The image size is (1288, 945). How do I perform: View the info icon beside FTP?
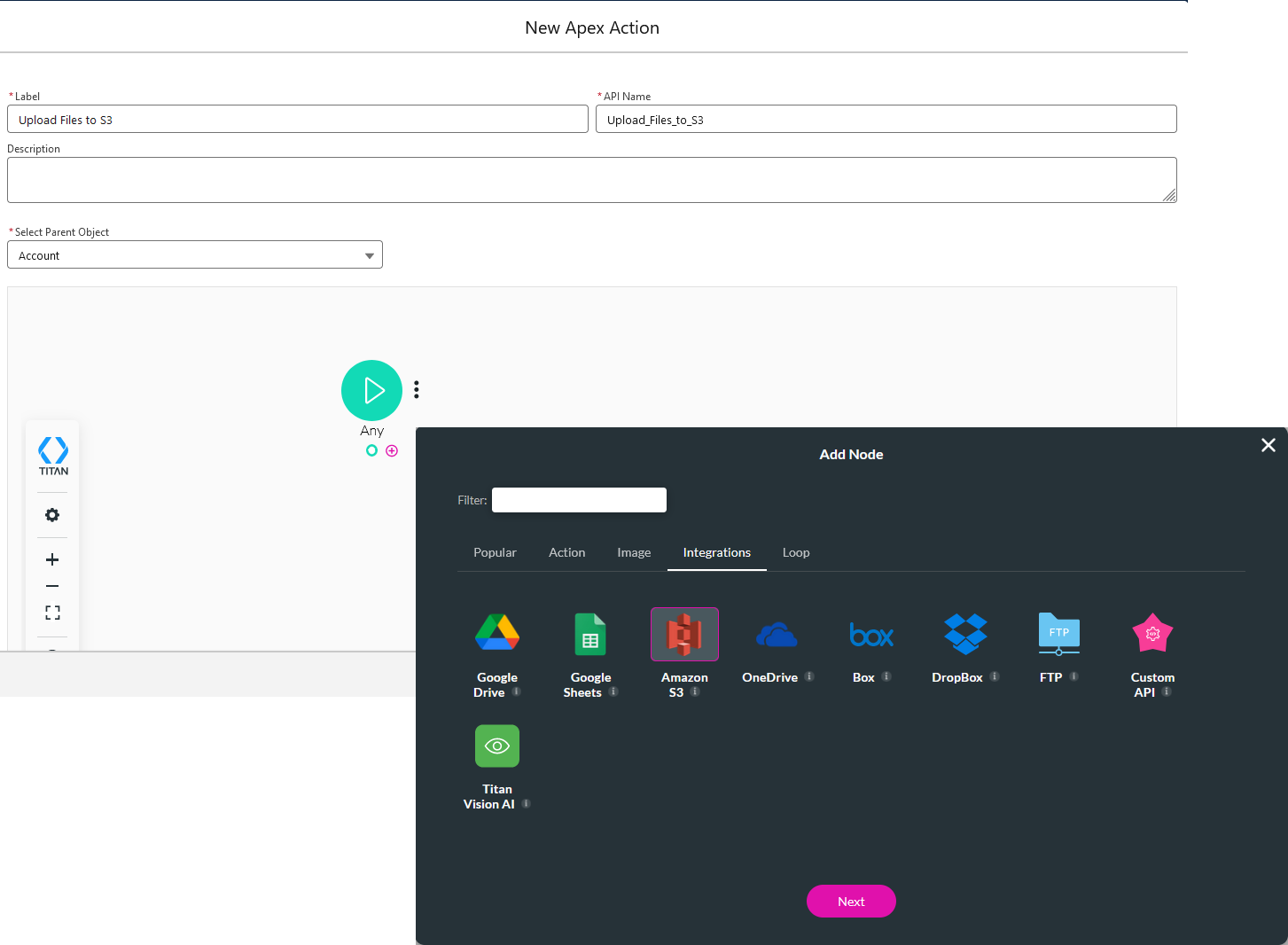pos(1074,676)
